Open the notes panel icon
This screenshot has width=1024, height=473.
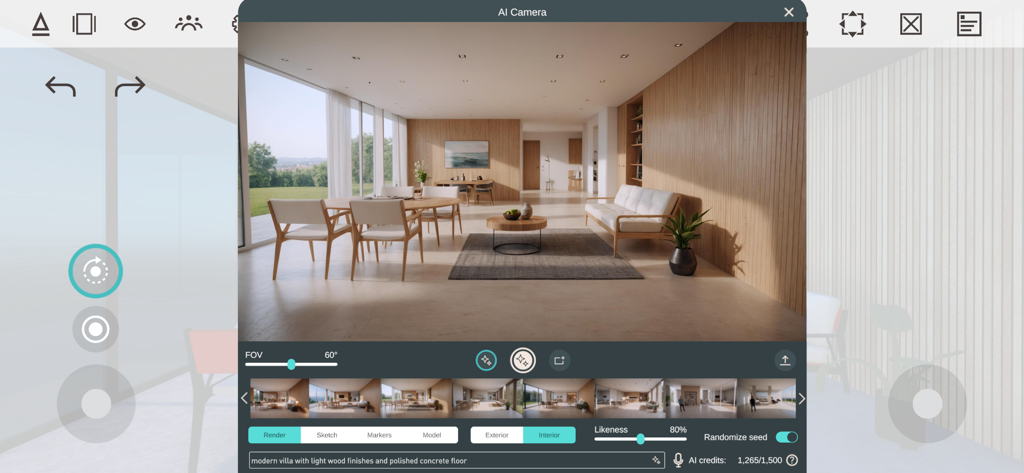(x=969, y=24)
